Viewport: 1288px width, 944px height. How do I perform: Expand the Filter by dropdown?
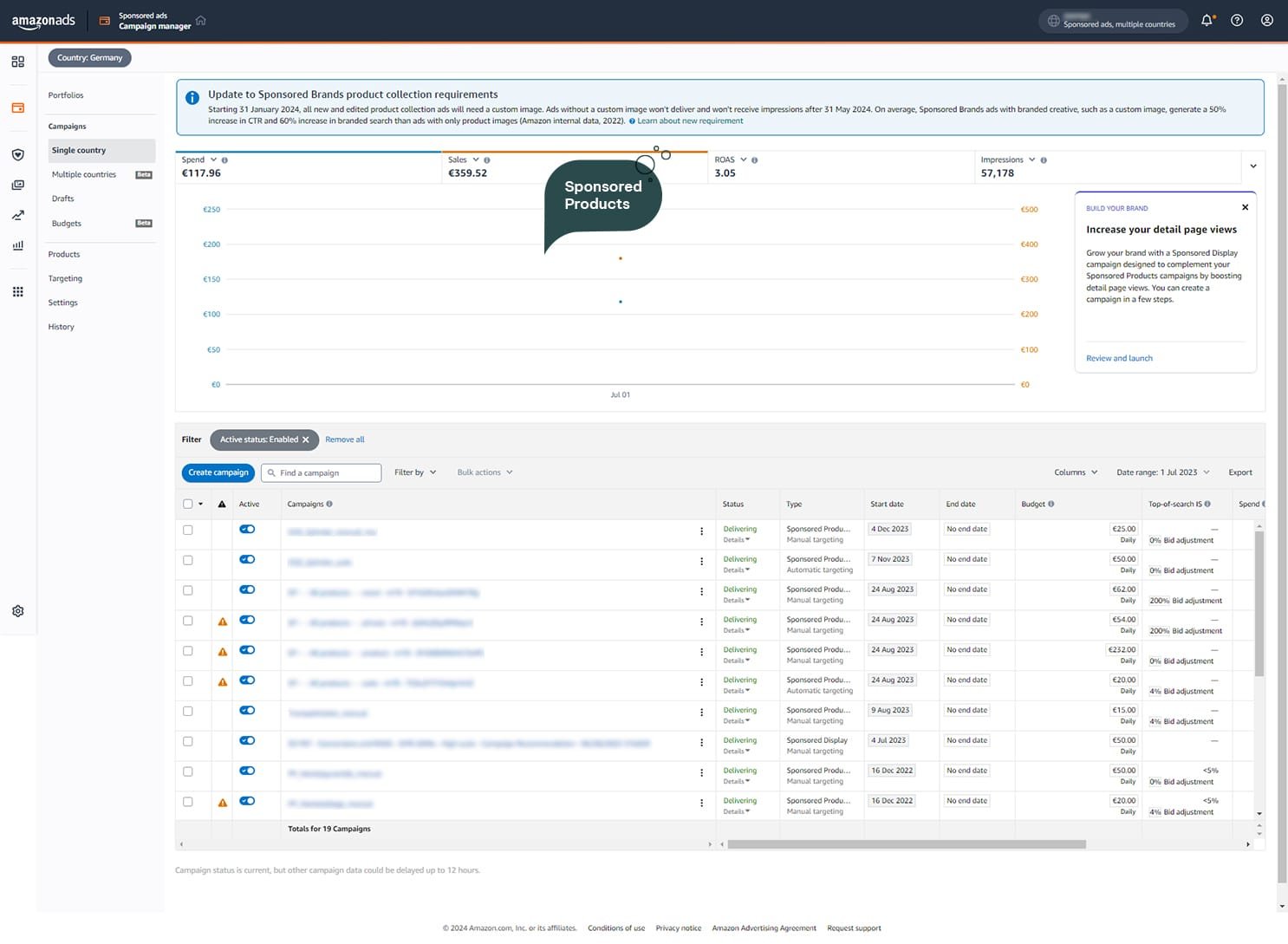tap(415, 473)
